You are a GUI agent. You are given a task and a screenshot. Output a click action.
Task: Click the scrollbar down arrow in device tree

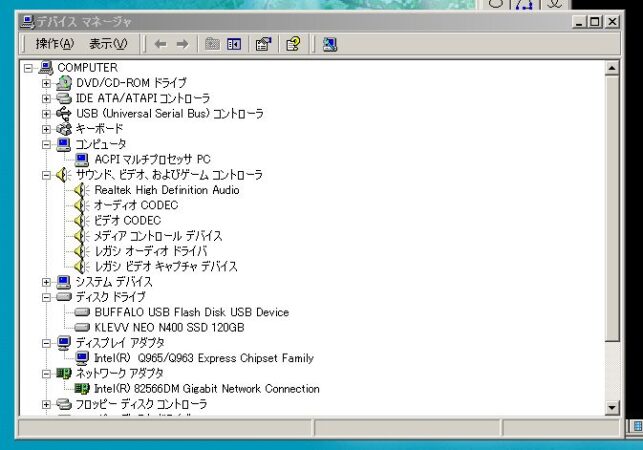click(x=613, y=407)
